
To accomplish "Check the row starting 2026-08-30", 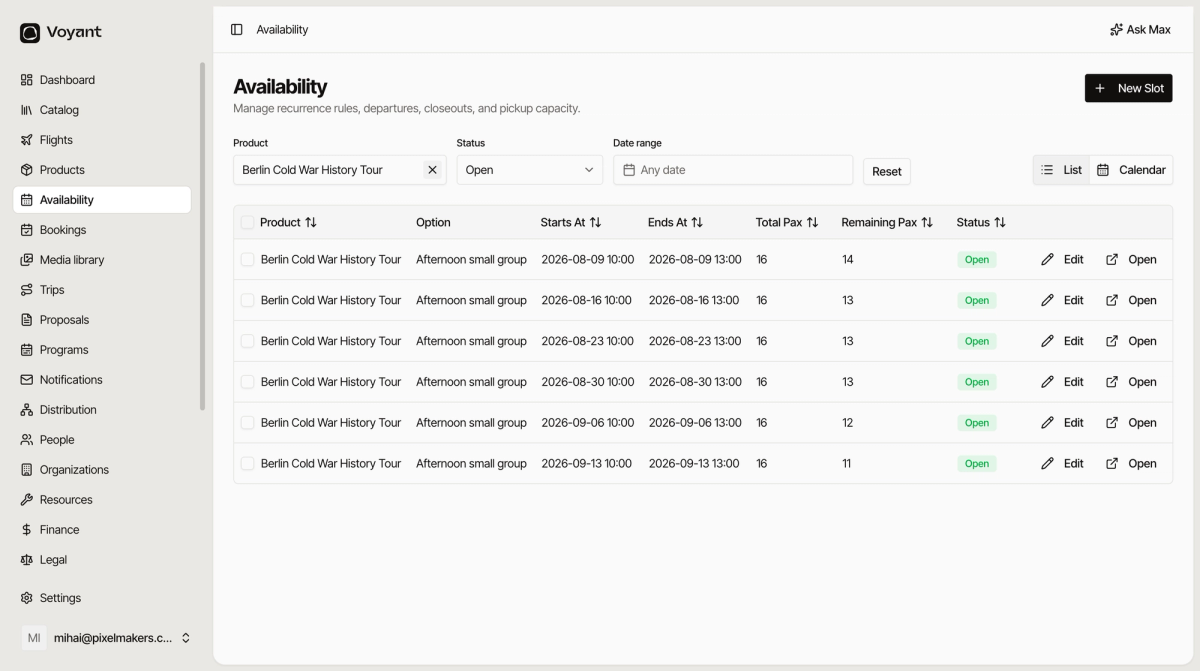I will point(247,382).
